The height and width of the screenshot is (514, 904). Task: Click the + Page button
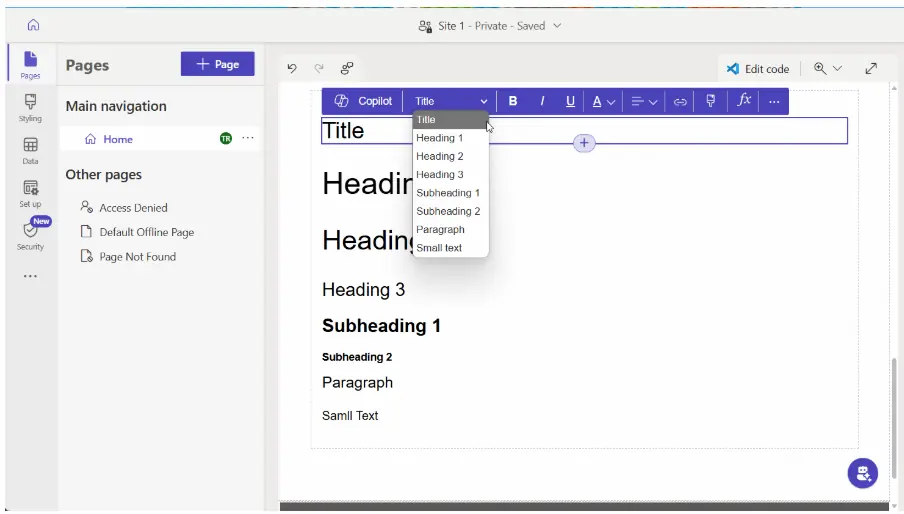pyautogui.click(x=217, y=64)
